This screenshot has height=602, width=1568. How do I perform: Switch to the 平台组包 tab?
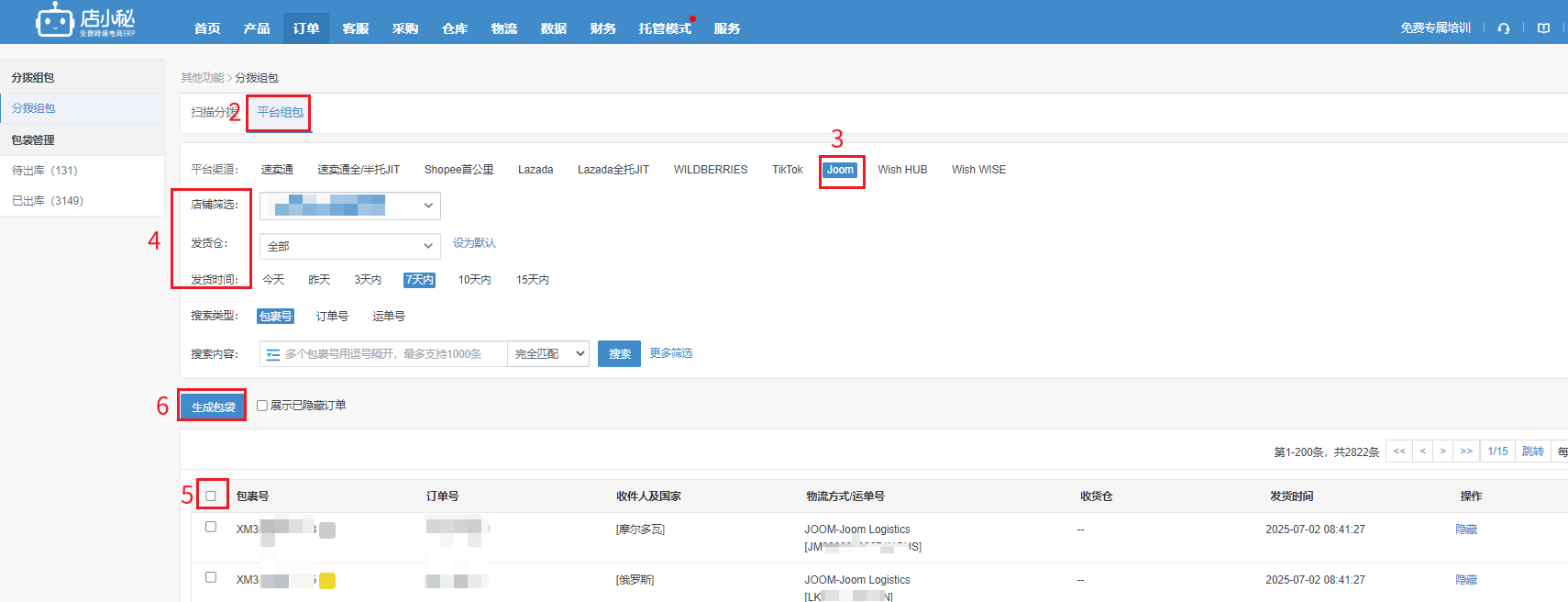[280, 112]
